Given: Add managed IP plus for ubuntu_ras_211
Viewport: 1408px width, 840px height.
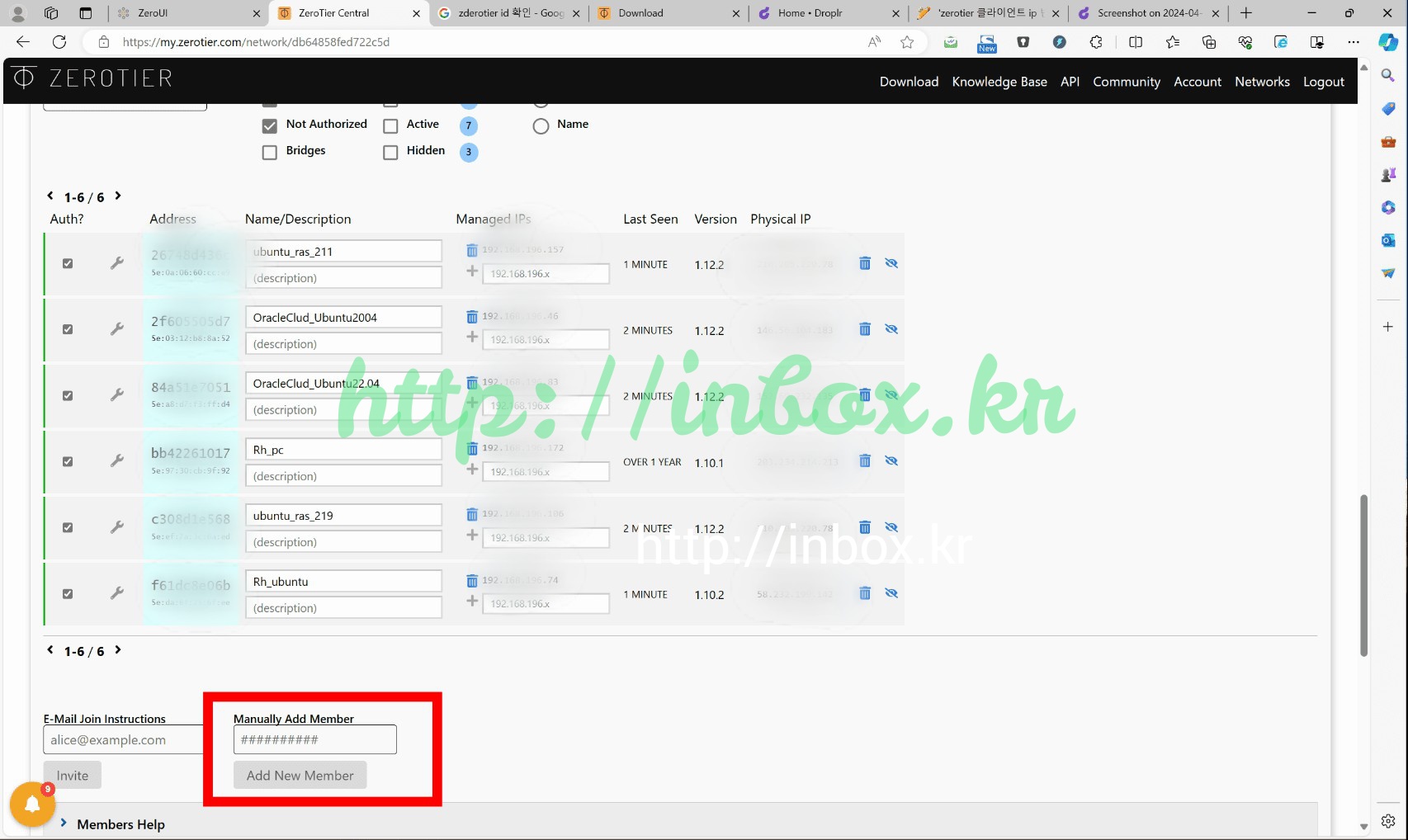Looking at the screenshot, I should (x=472, y=271).
